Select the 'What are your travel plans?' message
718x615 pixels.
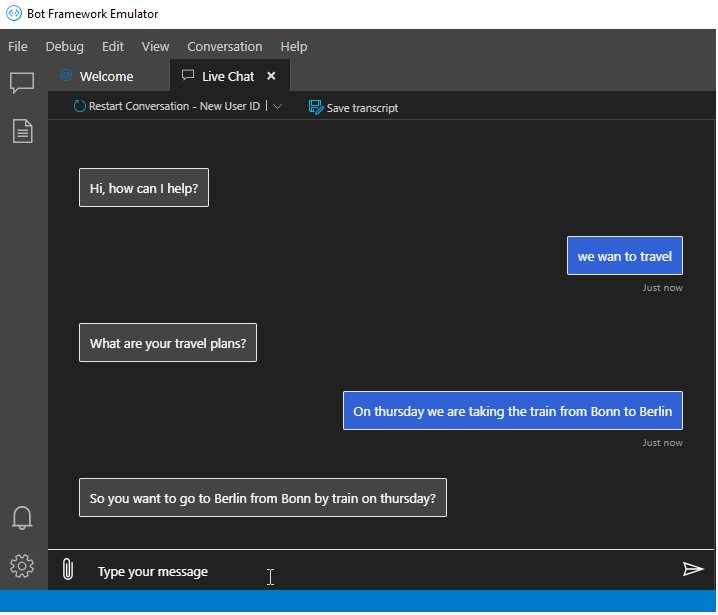(168, 343)
